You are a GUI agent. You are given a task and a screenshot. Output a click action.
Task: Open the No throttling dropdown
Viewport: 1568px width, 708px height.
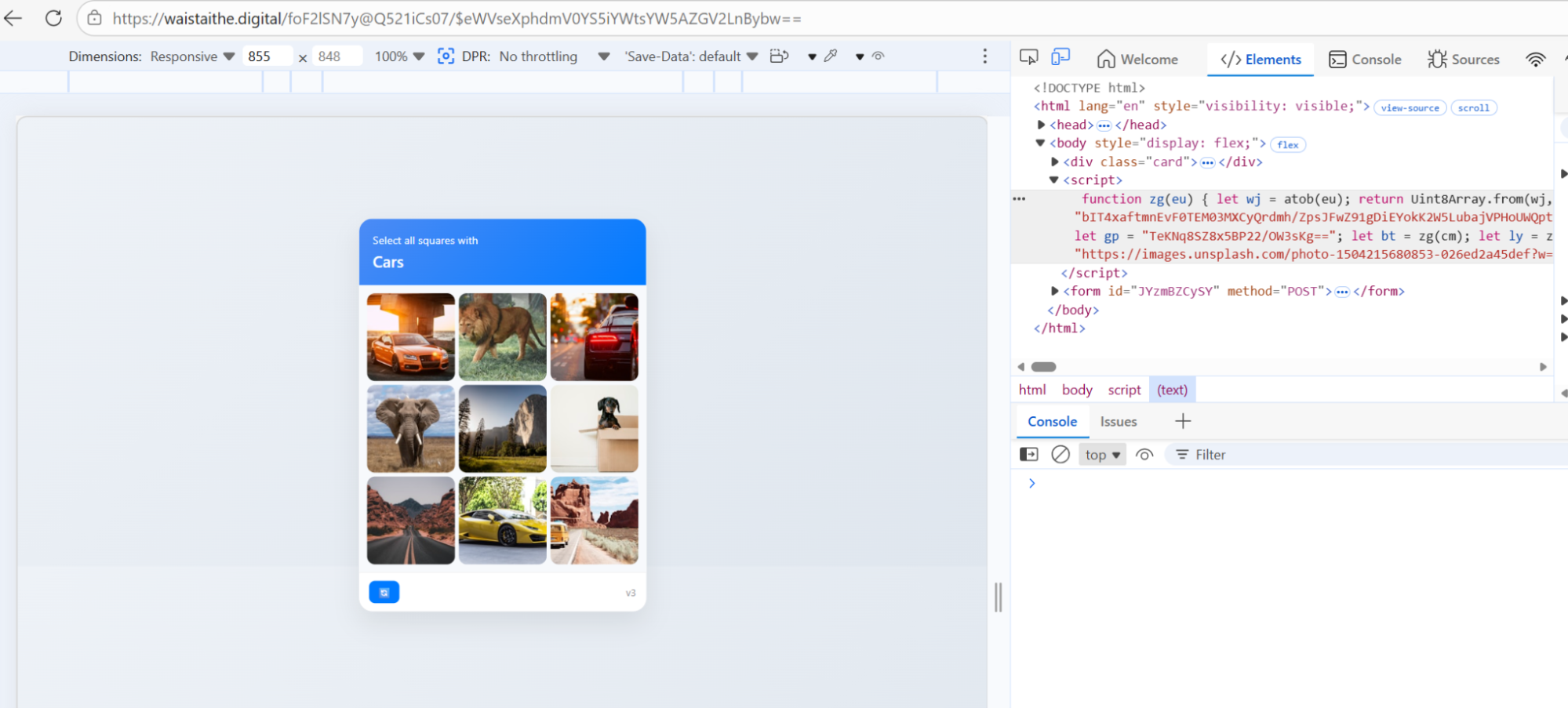pos(555,56)
